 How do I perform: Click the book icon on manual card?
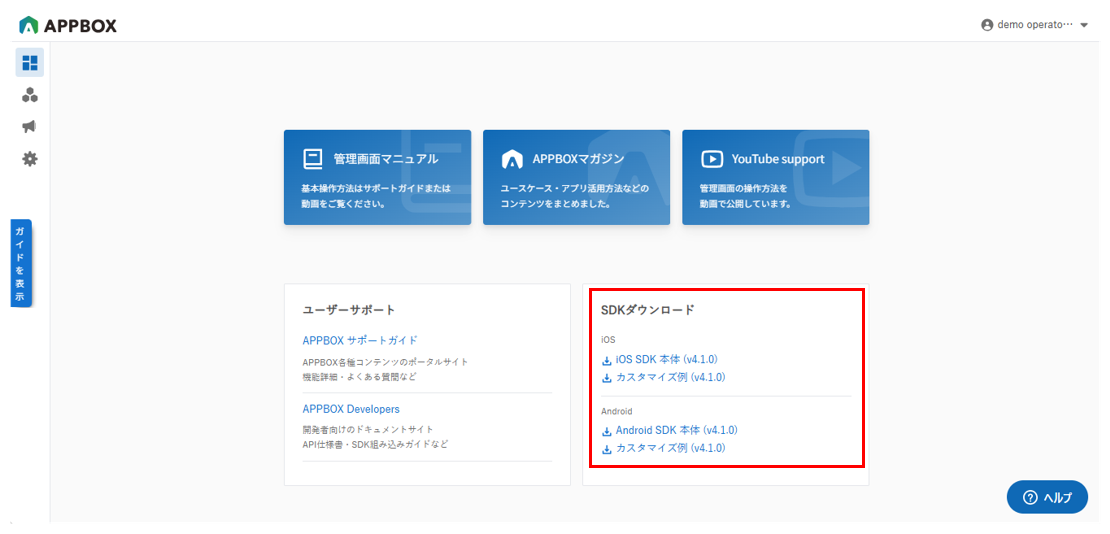pyautogui.click(x=312, y=159)
